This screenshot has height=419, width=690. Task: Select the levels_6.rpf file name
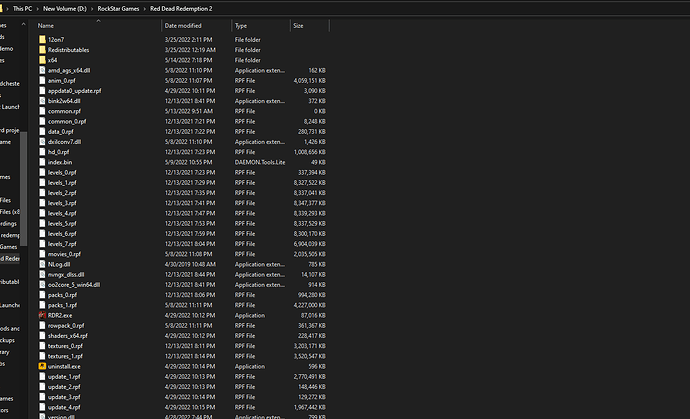point(62,234)
